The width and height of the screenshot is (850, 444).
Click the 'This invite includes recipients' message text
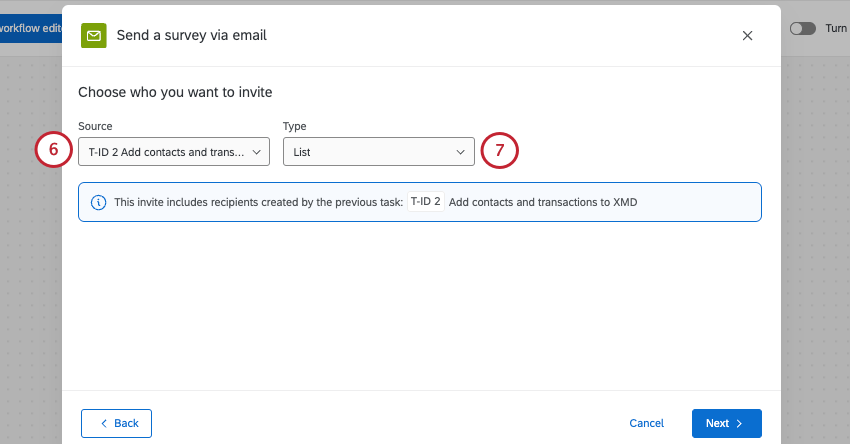pyautogui.click(x=258, y=202)
